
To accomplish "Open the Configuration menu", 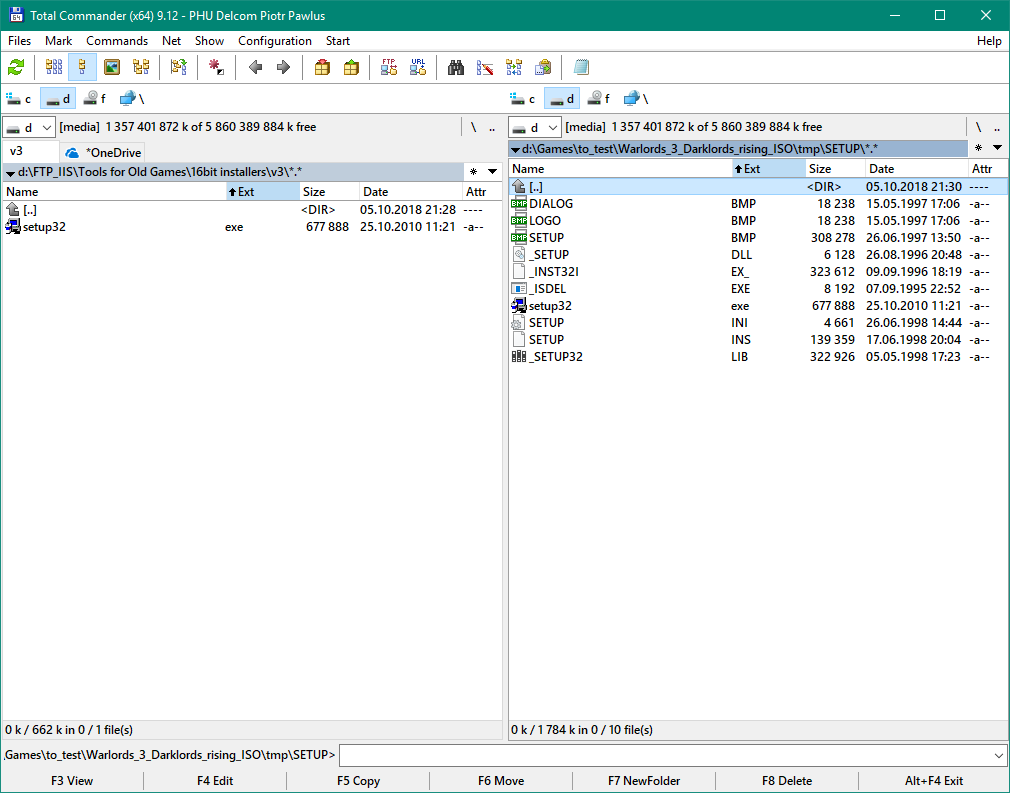I will coord(275,41).
